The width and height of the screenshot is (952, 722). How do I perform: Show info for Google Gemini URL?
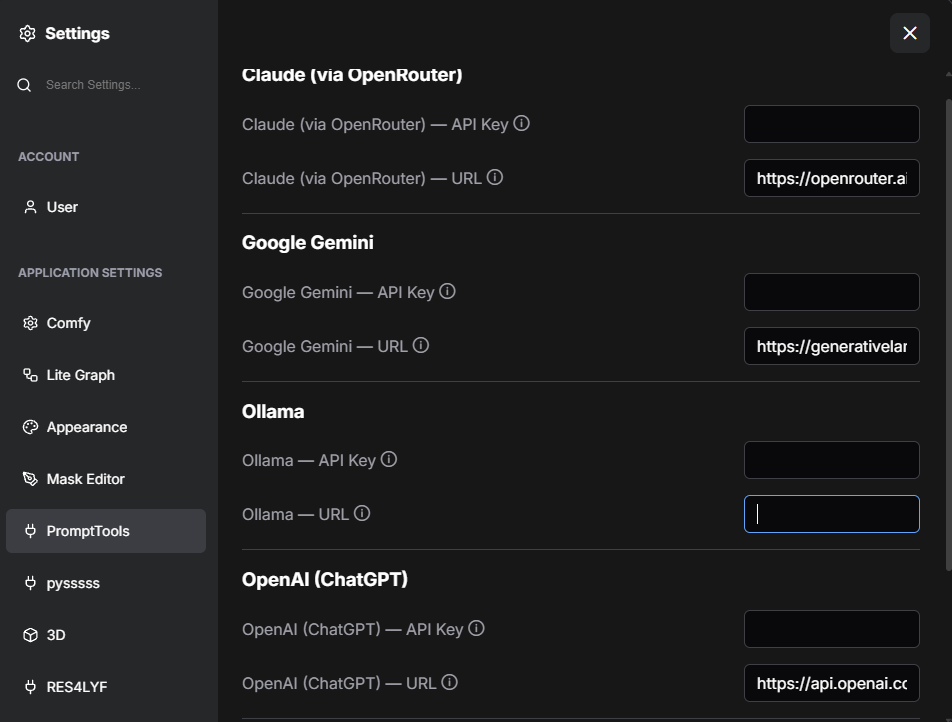(x=421, y=346)
